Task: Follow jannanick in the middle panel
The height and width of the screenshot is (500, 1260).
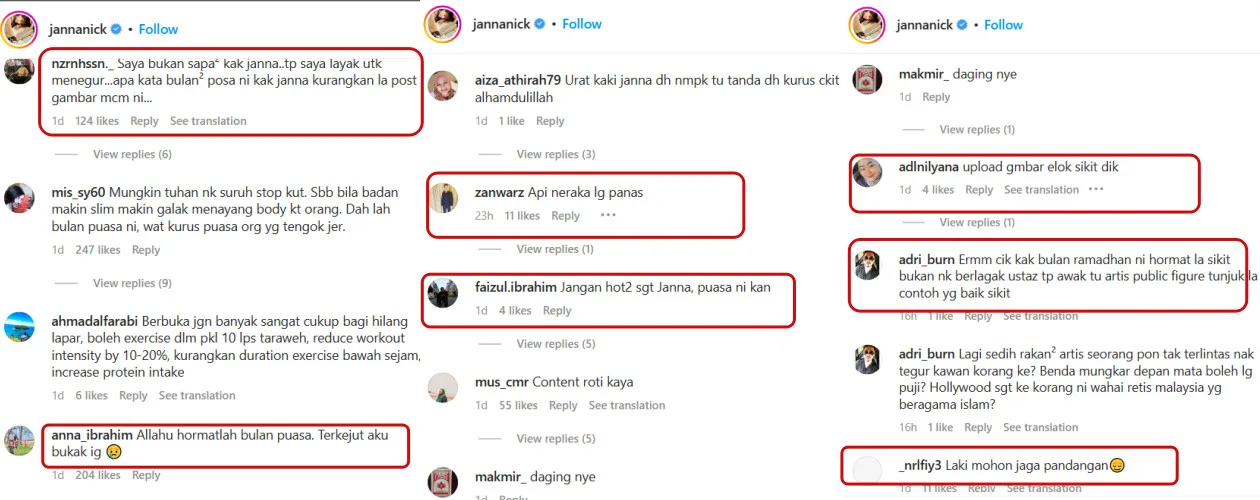Action: [x=582, y=24]
